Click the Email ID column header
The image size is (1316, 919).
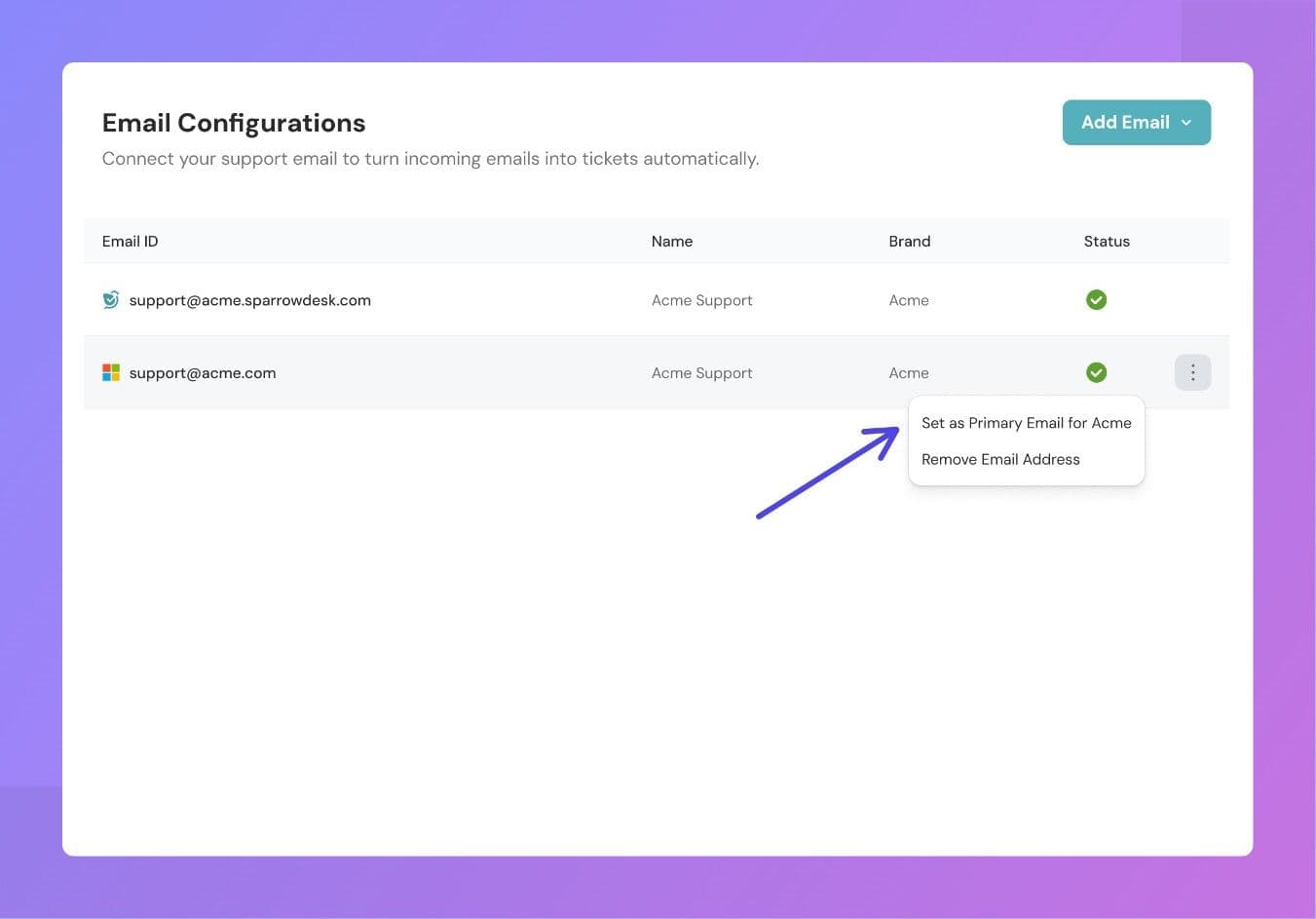(x=130, y=241)
